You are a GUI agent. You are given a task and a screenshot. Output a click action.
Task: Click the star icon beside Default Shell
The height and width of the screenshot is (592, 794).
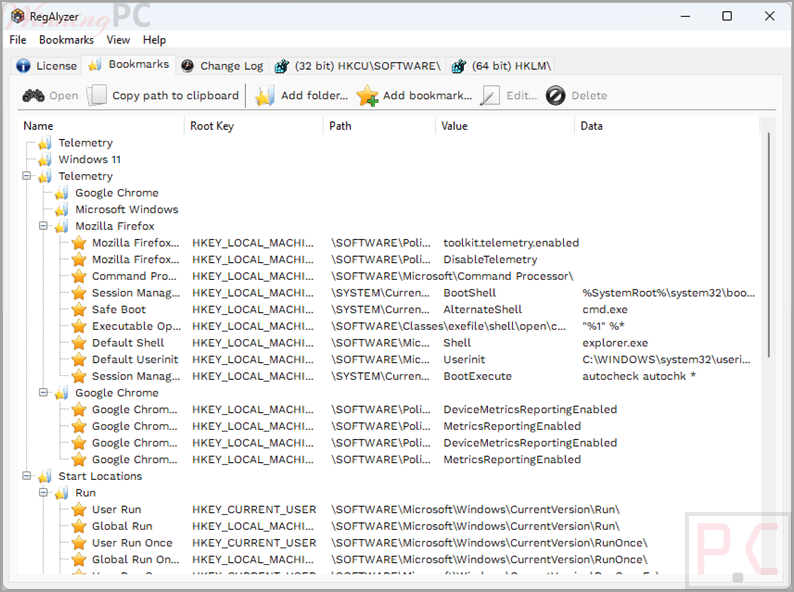pyautogui.click(x=78, y=343)
